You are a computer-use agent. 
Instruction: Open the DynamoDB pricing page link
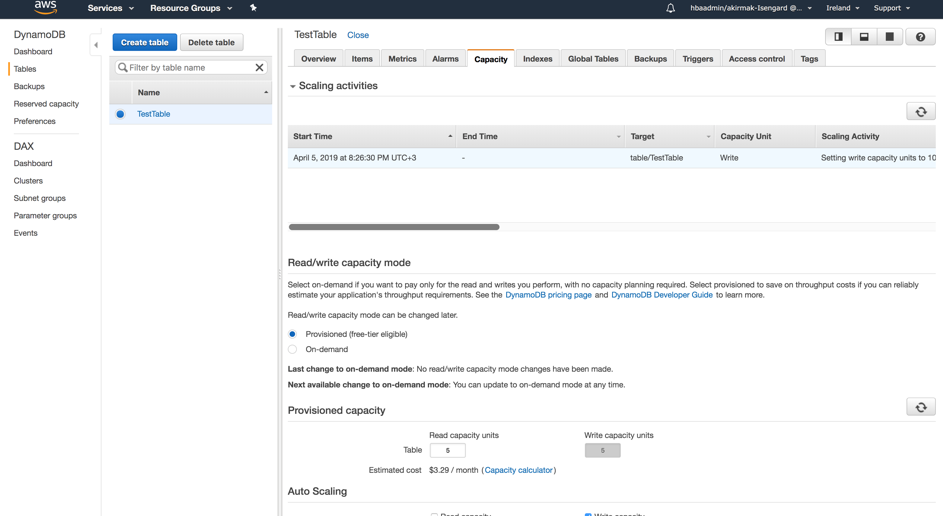click(548, 295)
